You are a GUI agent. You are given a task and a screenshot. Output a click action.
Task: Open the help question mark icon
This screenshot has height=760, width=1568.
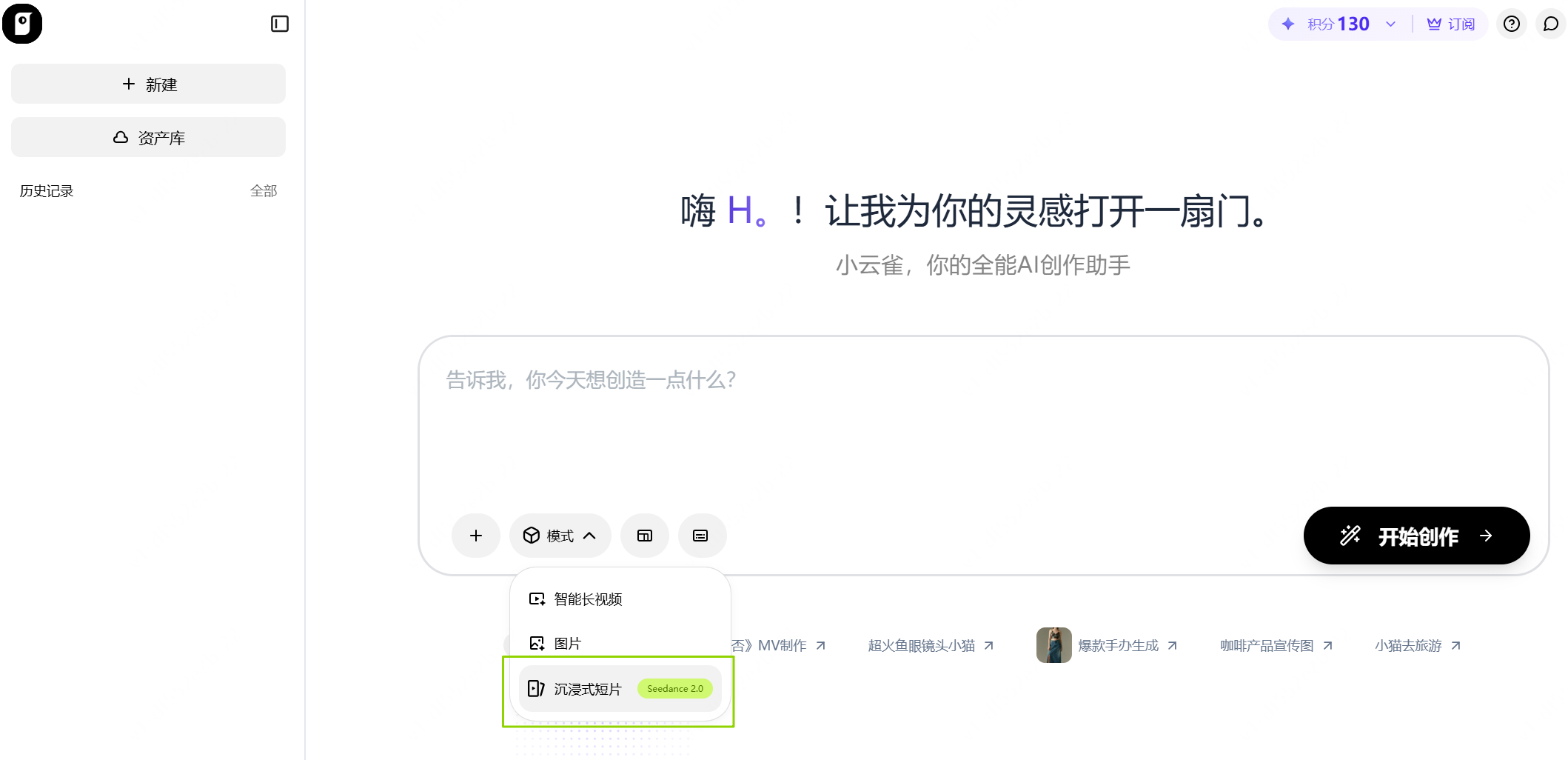[x=1511, y=24]
